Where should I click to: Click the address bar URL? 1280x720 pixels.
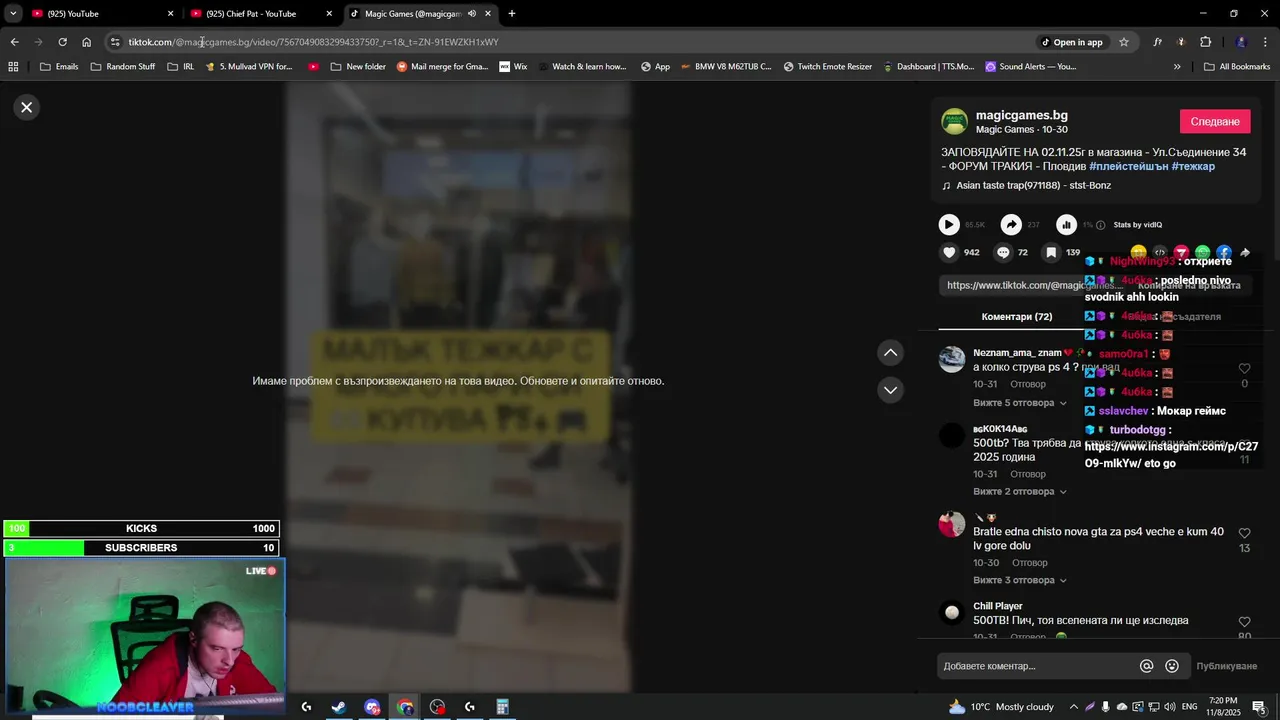tap(313, 42)
